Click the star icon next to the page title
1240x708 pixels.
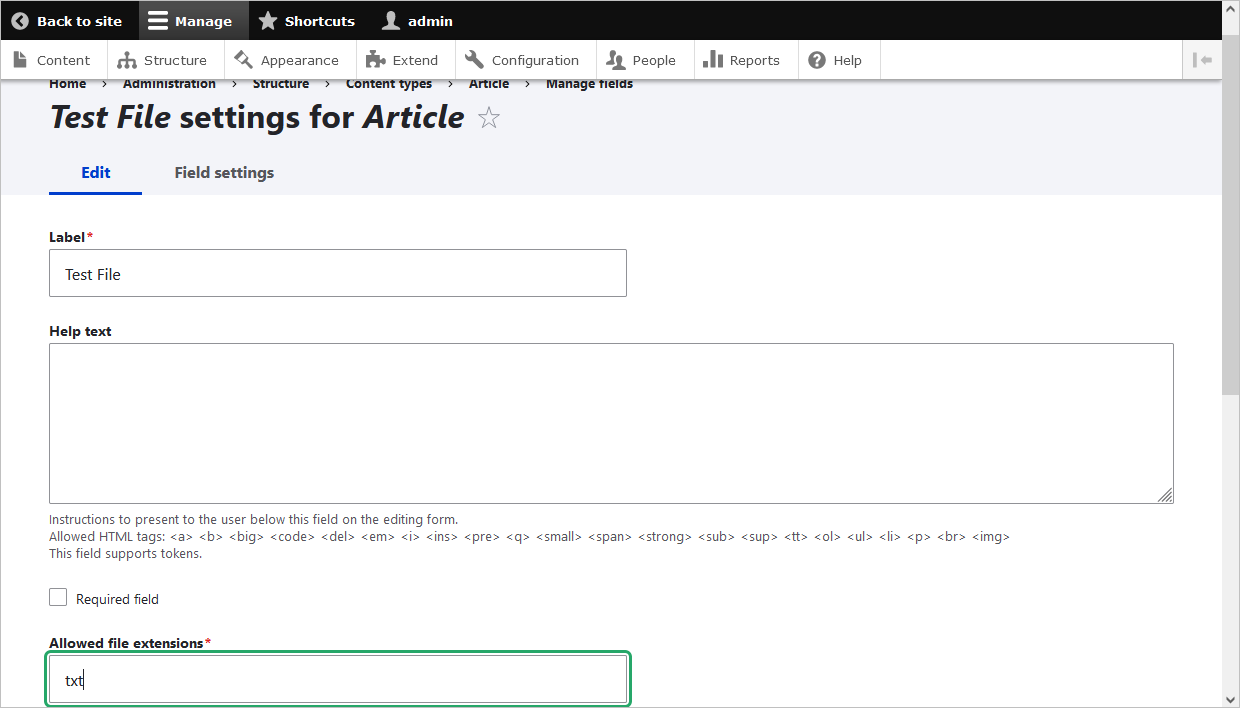coord(488,117)
